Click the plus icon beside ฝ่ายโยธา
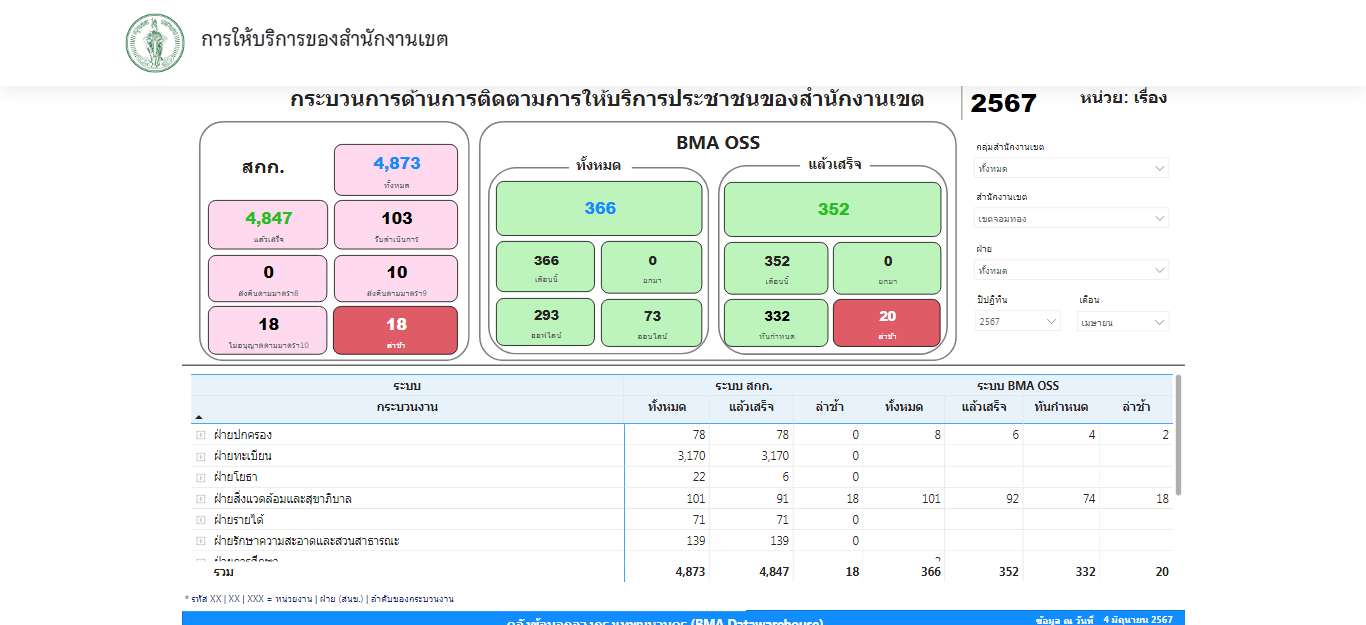The width and height of the screenshot is (1366, 625). pos(200,477)
